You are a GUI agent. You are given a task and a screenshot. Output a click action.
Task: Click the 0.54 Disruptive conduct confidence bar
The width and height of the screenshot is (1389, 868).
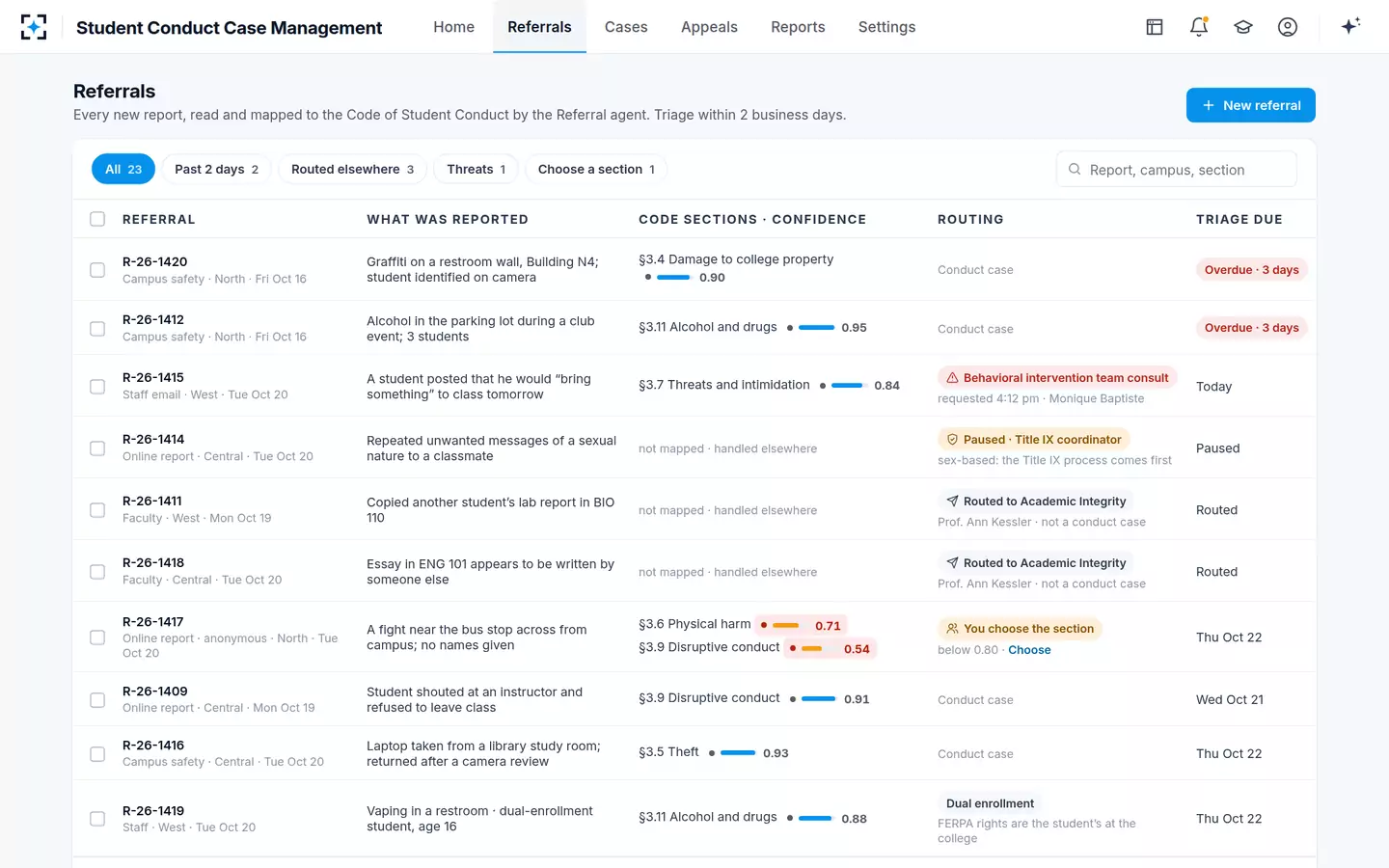coord(830,648)
